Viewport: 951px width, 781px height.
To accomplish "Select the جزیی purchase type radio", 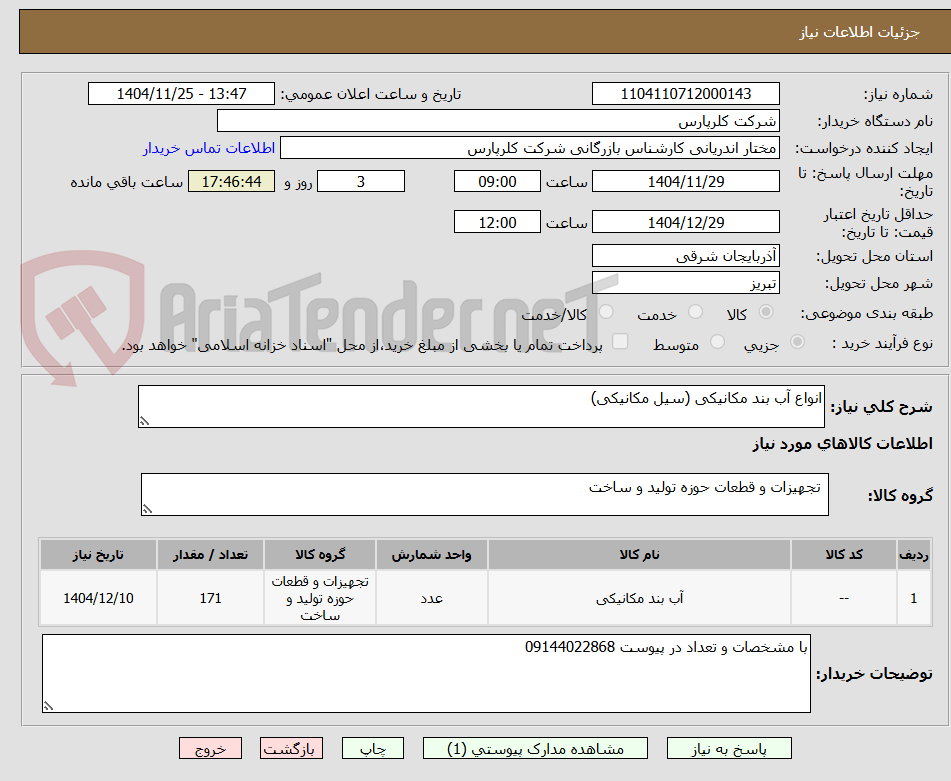I will tap(798, 342).
